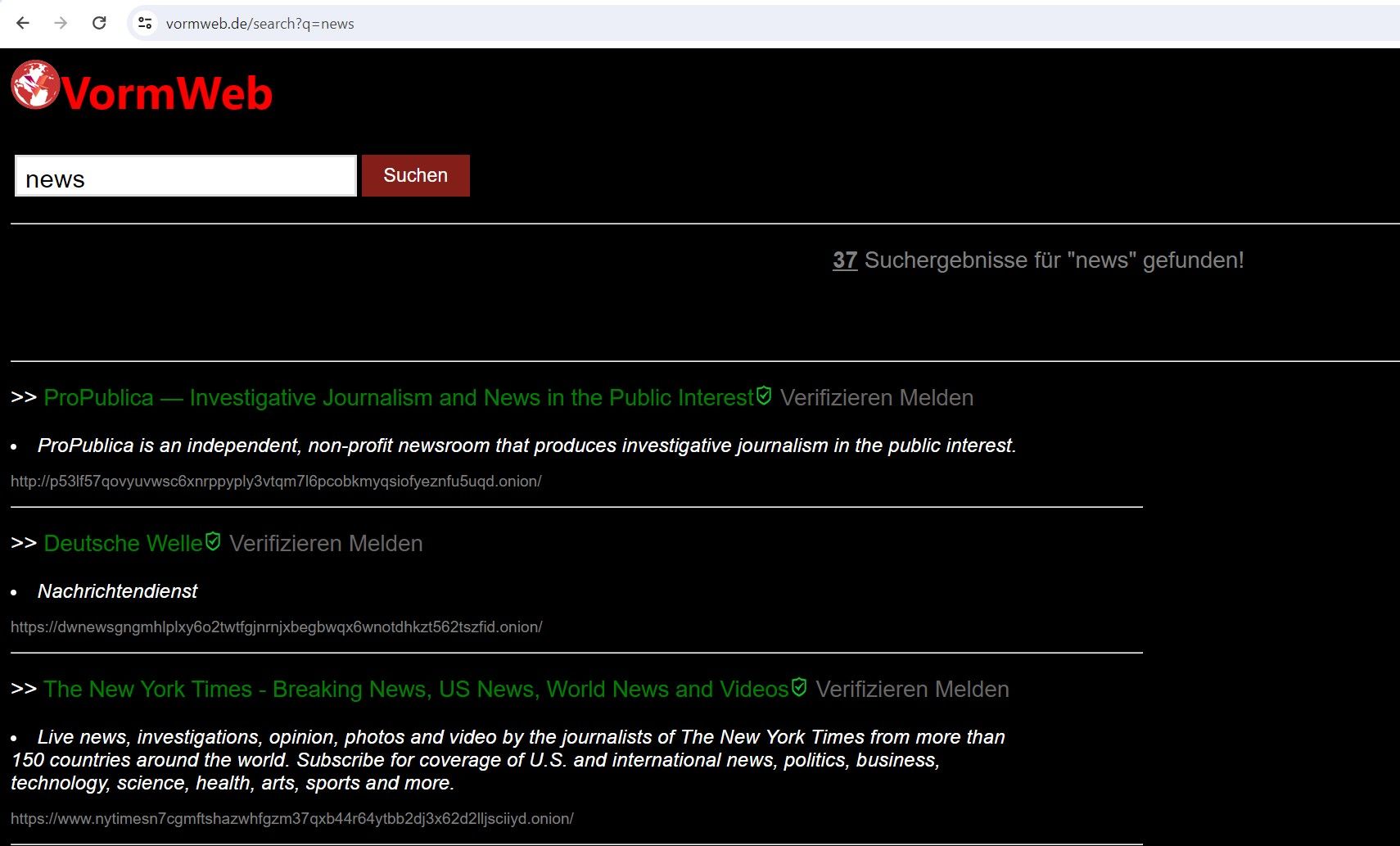This screenshot has height=846, width=1400.
Task: Click Verifizieren next to ProPublica
Action: [836, 398]
